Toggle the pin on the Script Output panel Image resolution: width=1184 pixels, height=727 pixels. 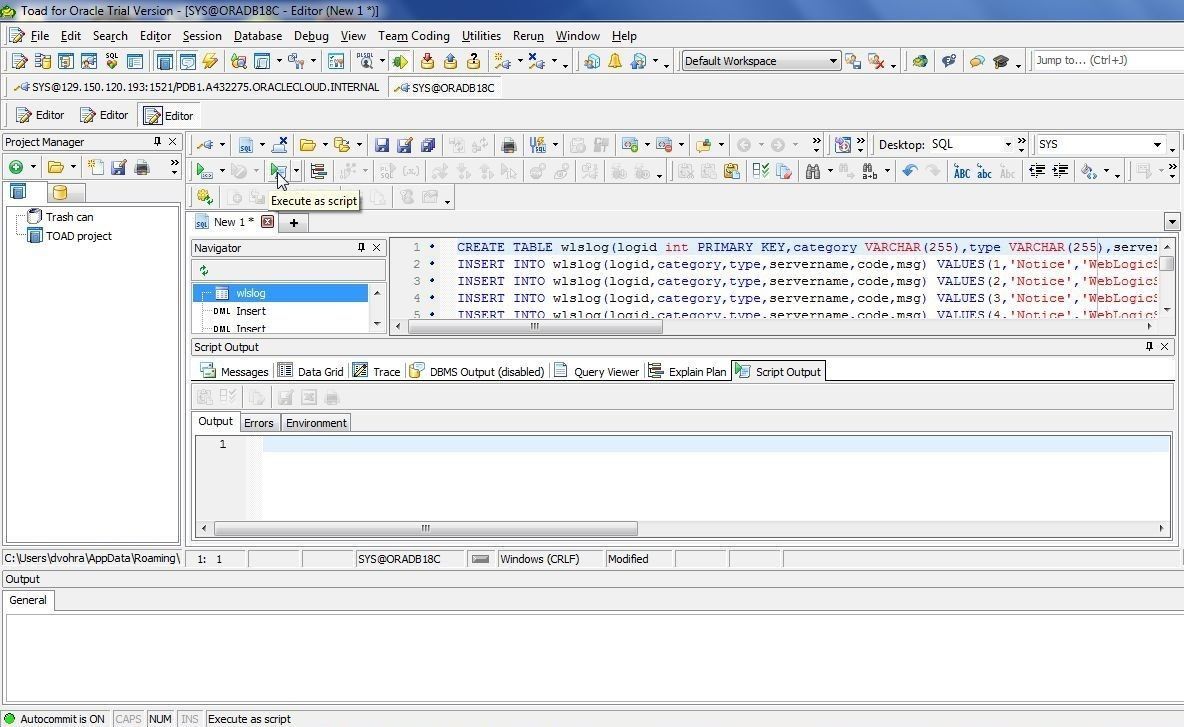tap(1149, 347)
